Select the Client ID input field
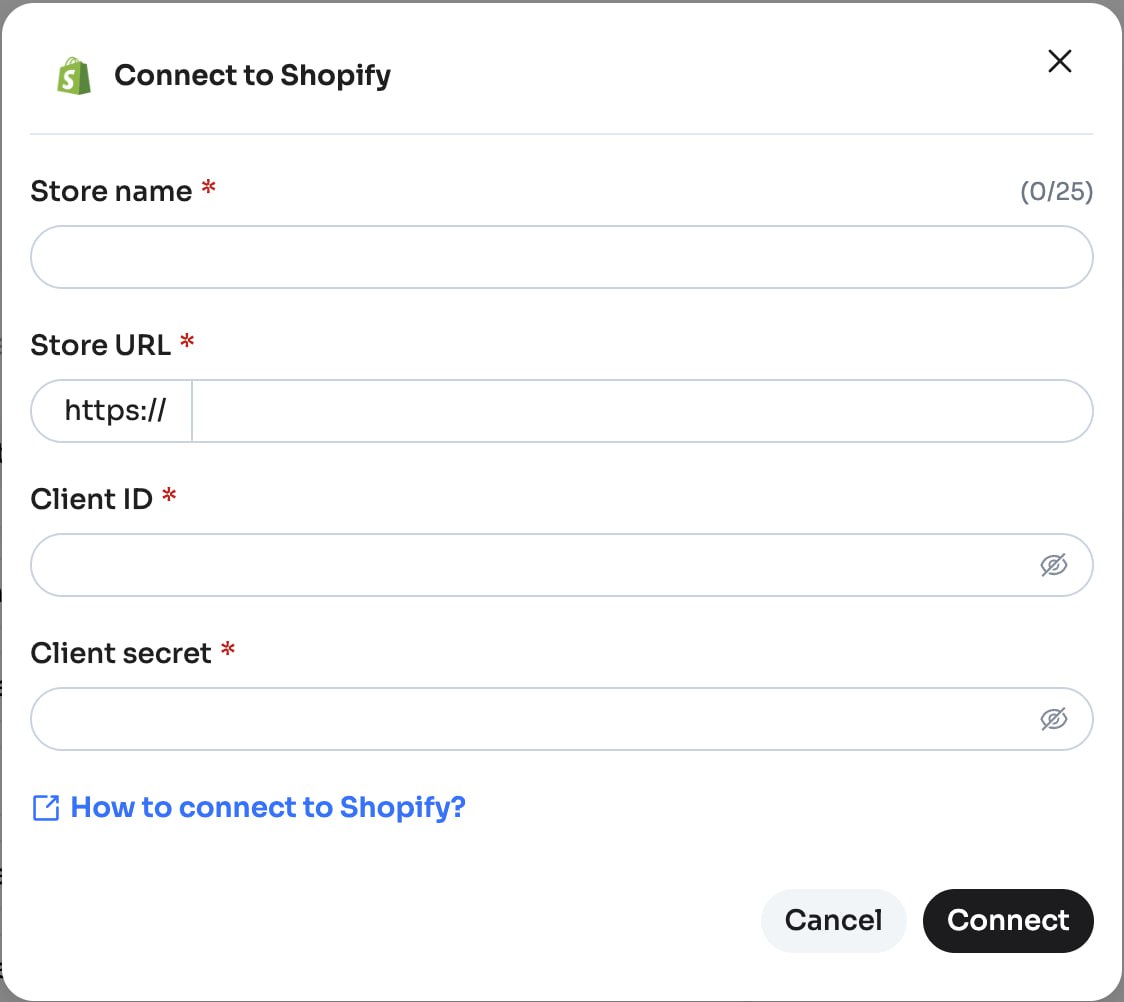 point(530,565)
